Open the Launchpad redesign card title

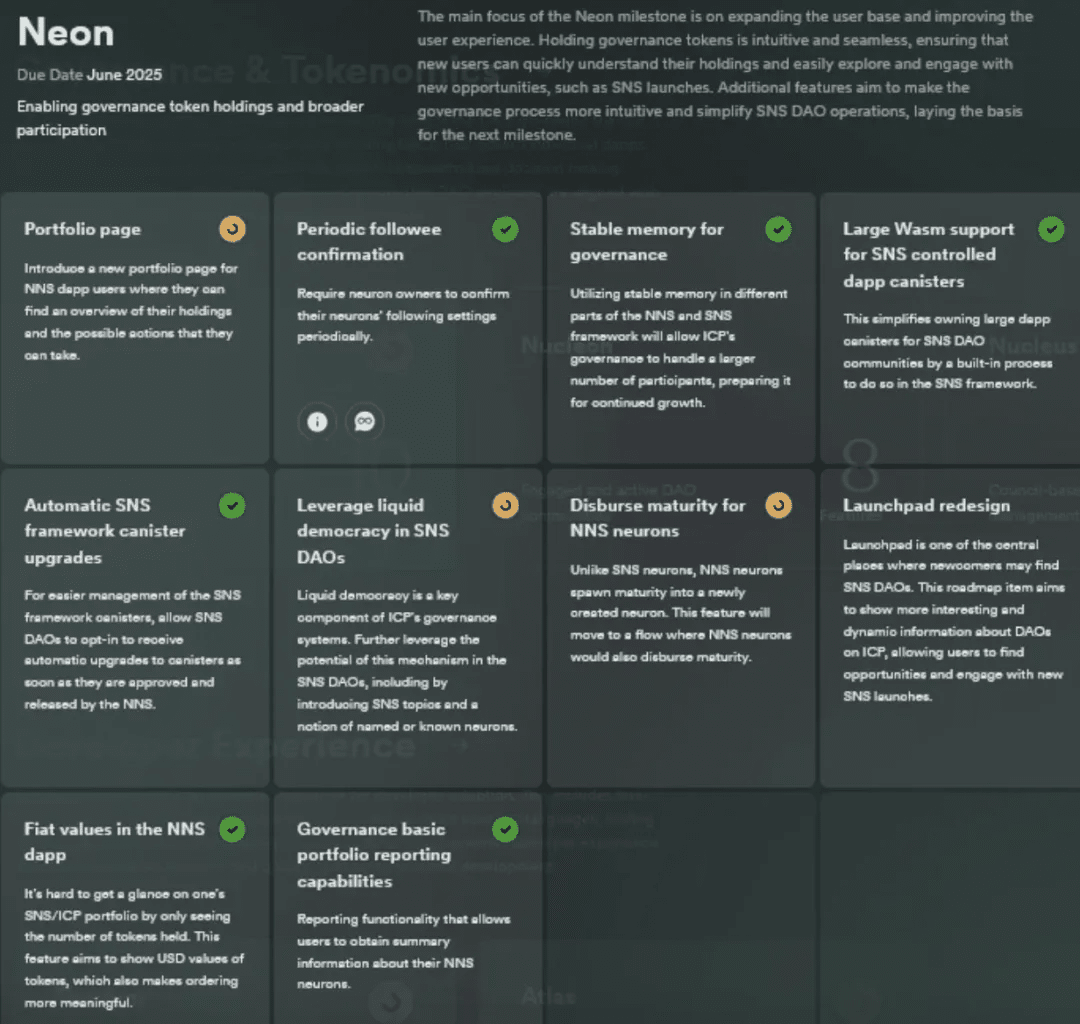(x=926, y=506)
